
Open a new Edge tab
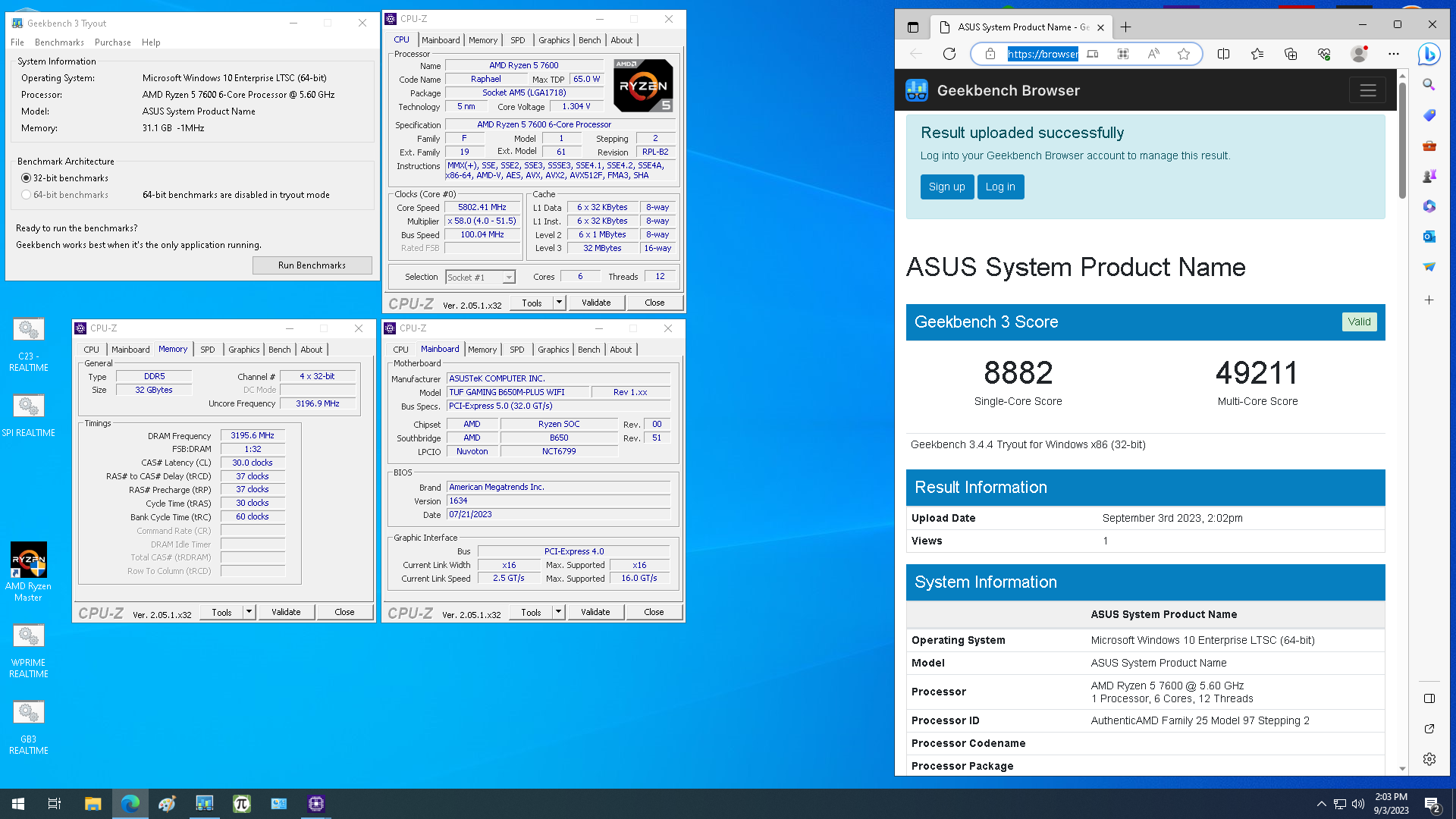(x=1126, y=27)
